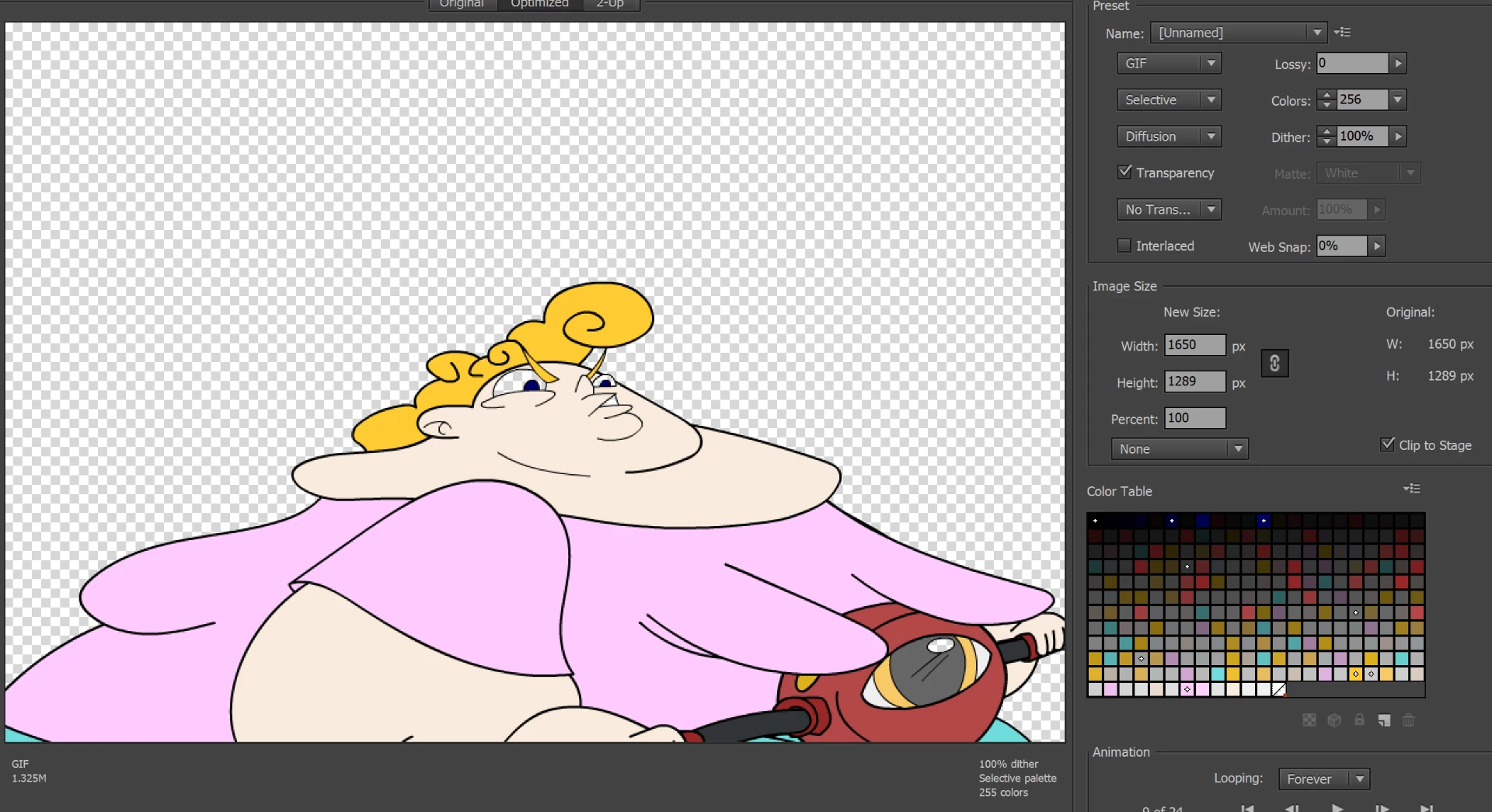This screenshot has width=1492, height=812.
Task: Adjust Colors value with the stepper arrows
Action: pos(1326,99)
